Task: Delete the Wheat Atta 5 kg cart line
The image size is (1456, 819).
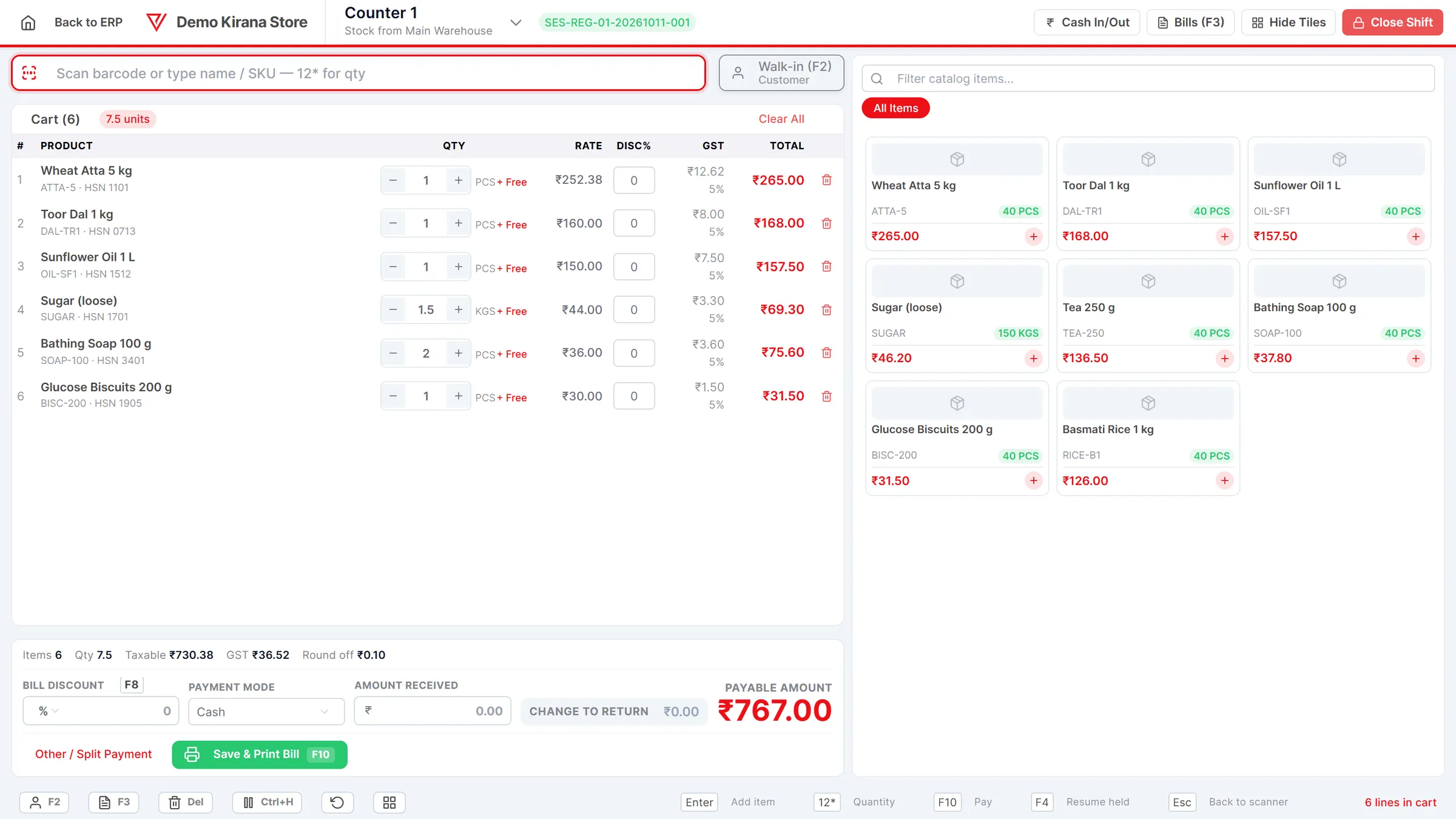Action: pyautogui.click(x=826, y=180)
